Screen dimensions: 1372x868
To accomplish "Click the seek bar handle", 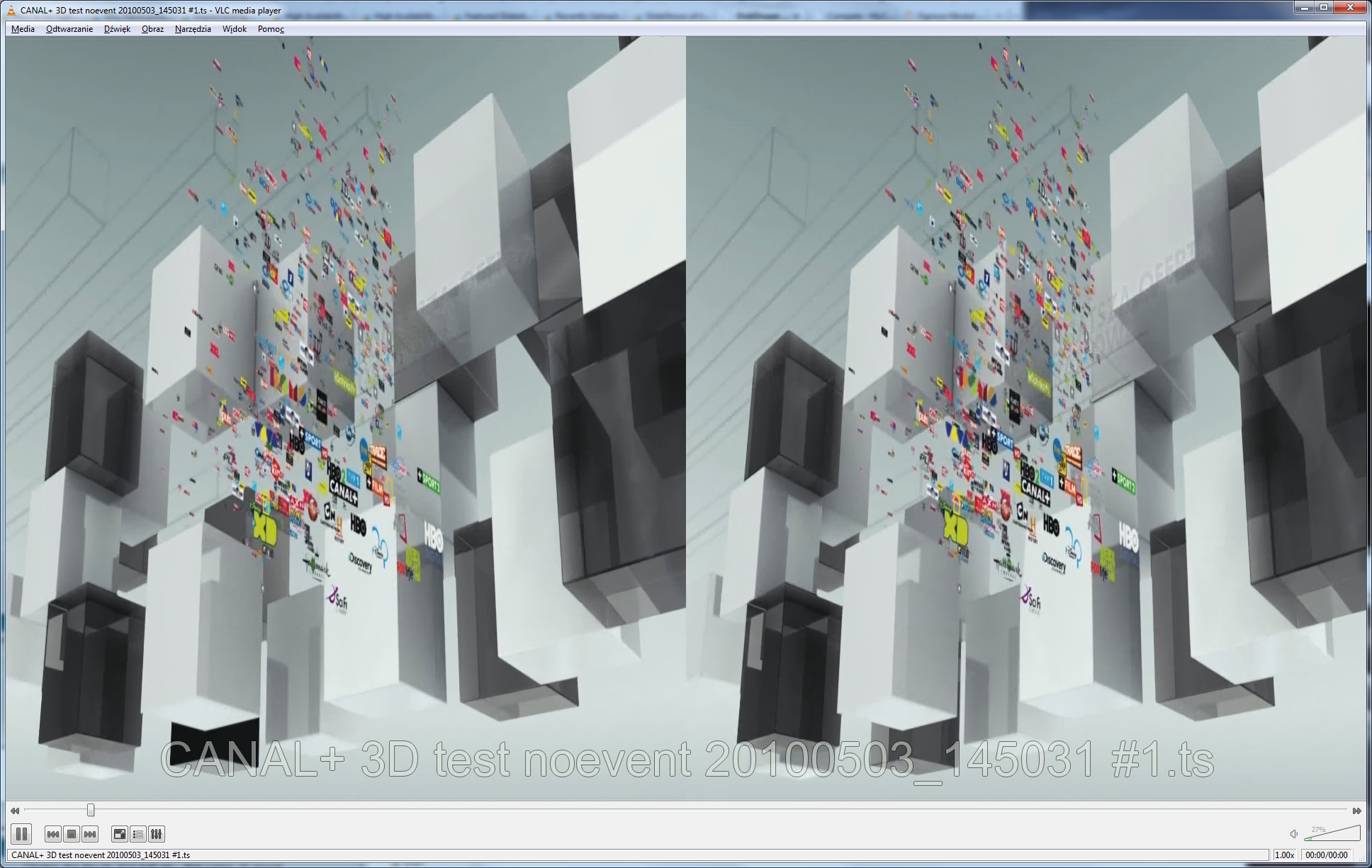I will click(x=91, y=810).
